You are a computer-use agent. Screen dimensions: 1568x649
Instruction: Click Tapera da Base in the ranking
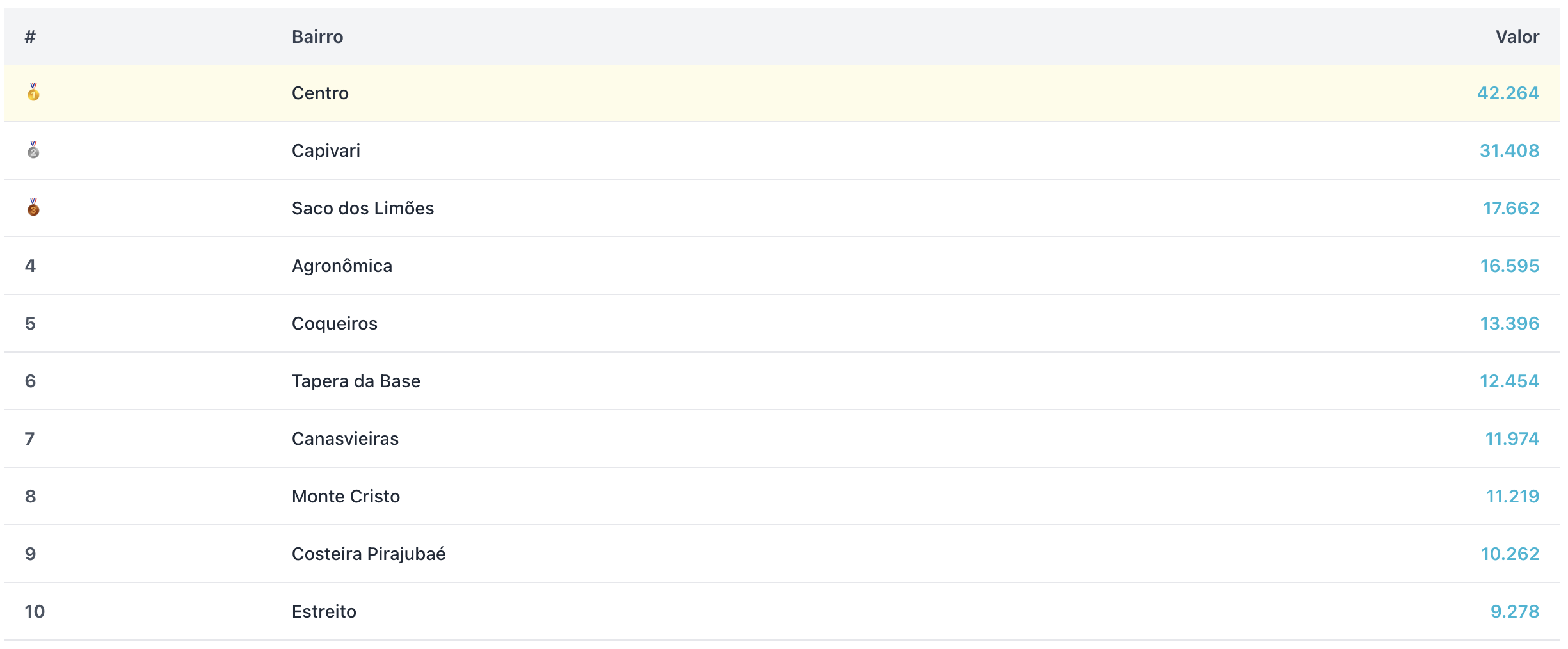click(x=356, y=381)
